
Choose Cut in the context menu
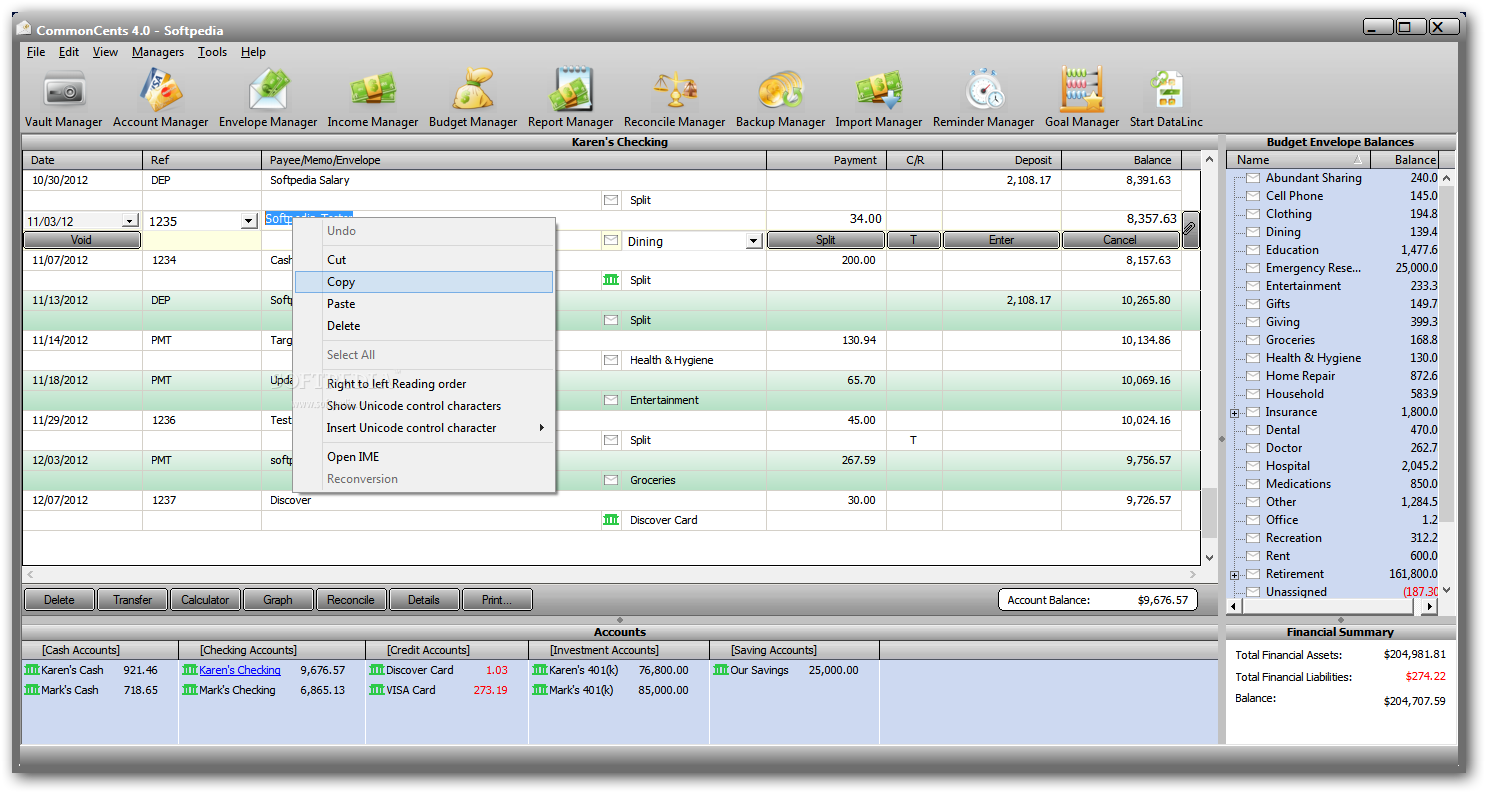424,260
